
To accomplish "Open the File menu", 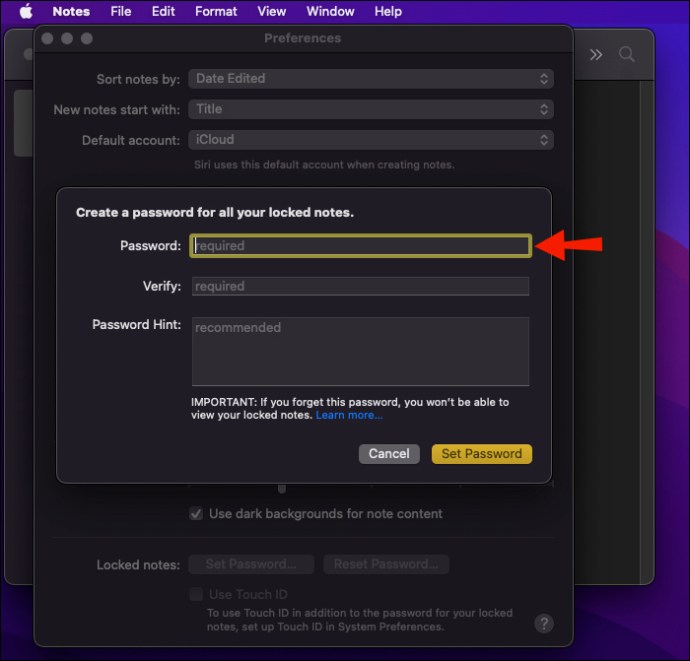I will [121, 11].
